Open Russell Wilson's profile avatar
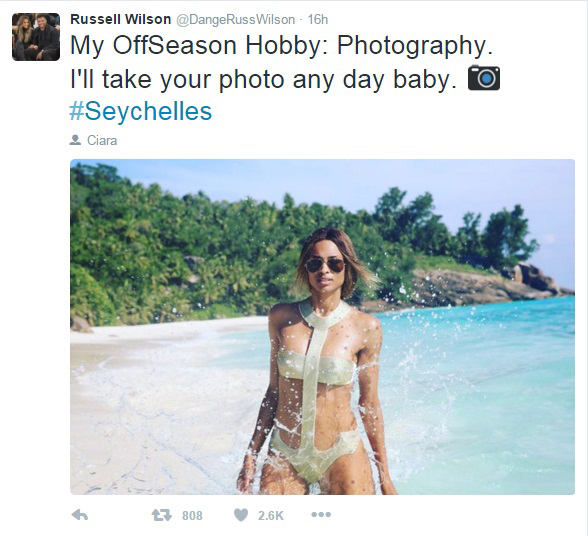This screenshot has height=536, width=588. [36, 37]
